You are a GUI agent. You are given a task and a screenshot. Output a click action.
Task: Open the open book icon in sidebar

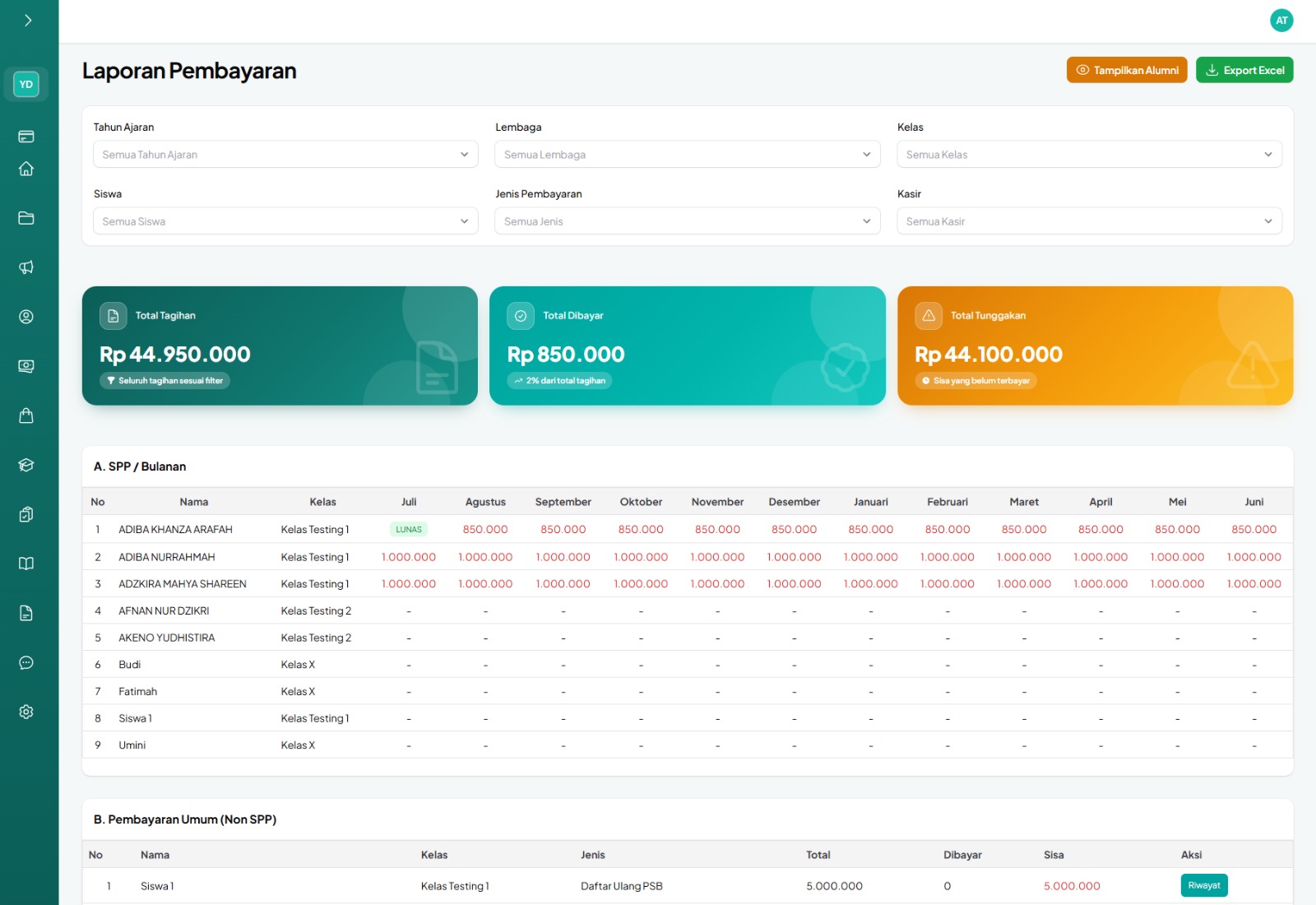tap(26, 564)
